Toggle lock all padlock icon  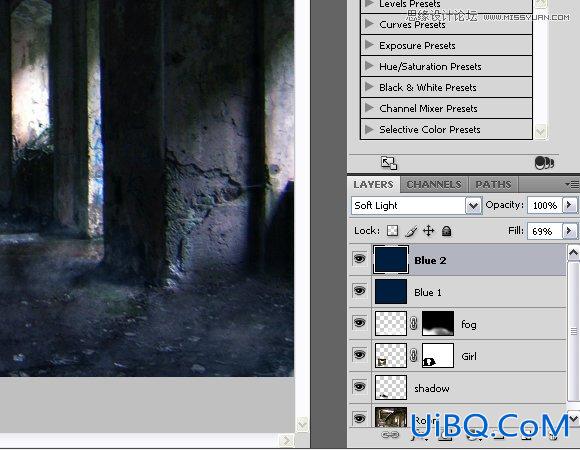[446, 231]
